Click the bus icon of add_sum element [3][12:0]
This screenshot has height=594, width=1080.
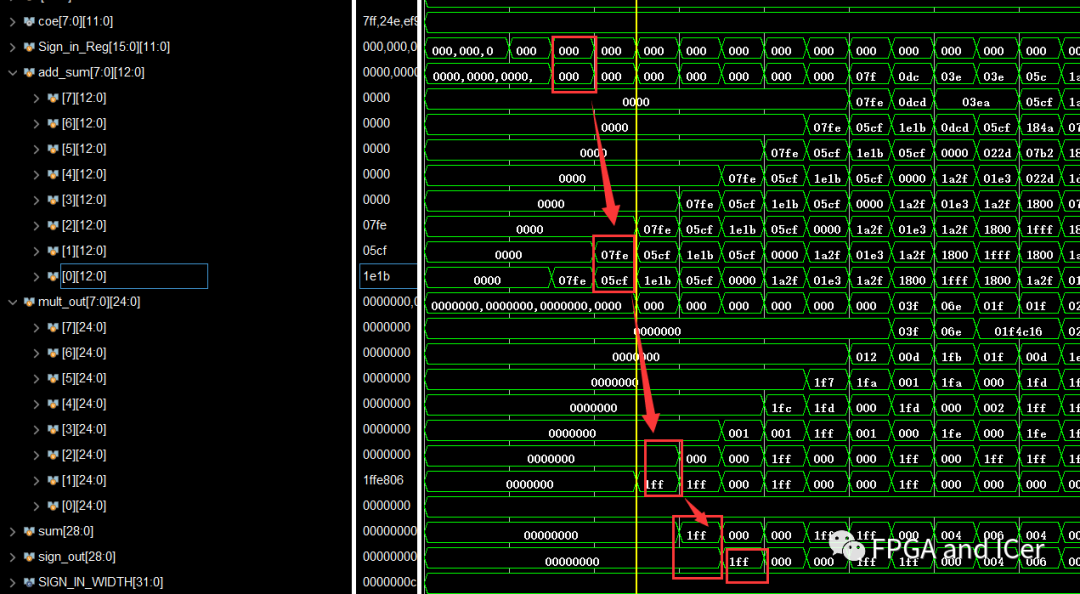[x=53, y=200]
